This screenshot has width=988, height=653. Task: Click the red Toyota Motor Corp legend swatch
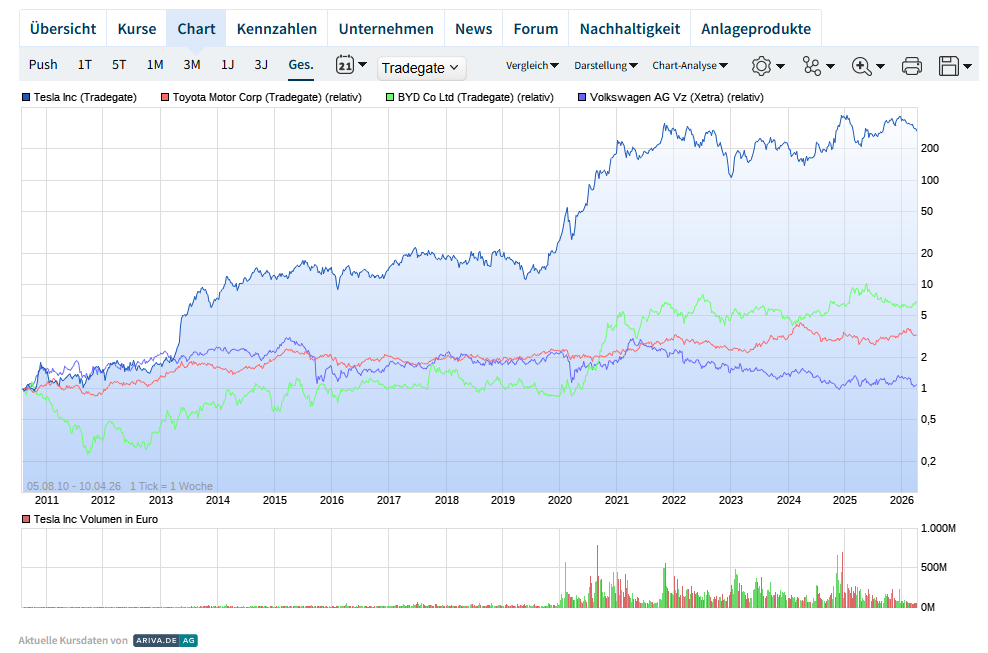[x=165, y=97]
